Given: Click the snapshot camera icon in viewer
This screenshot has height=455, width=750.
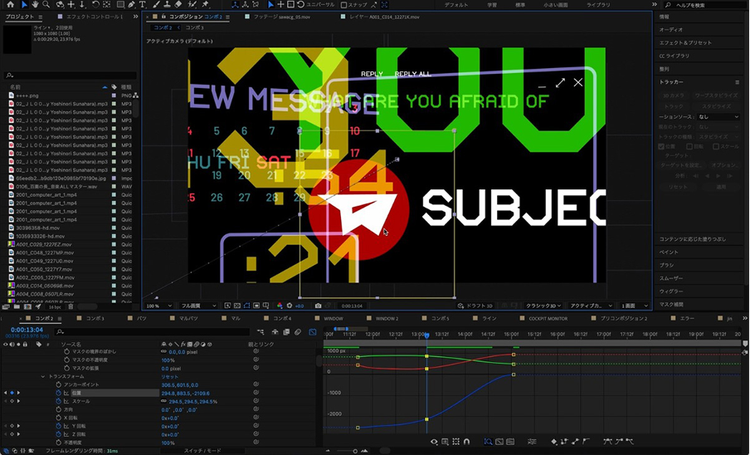Looking at the screenshot, I should [318, 305].
